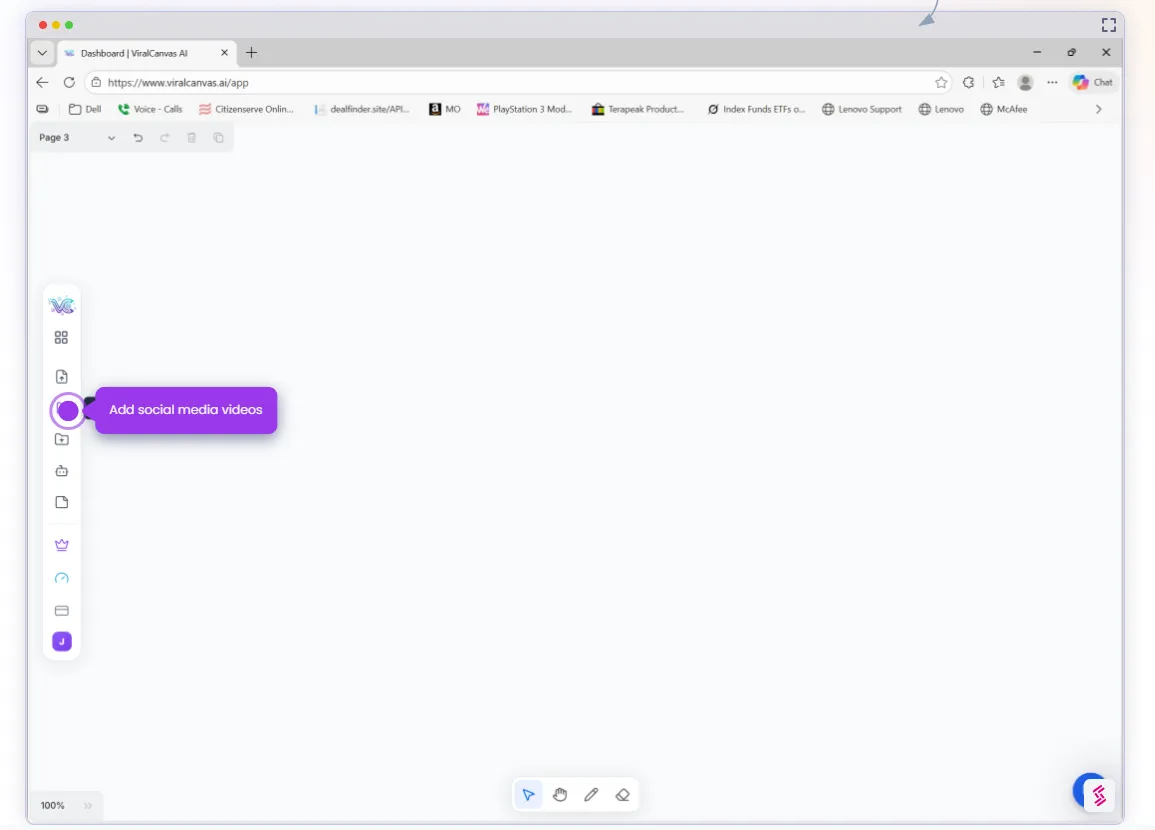Open the add-to-folder icon in sidebar
This screenshot has height=830, width=1155.
(61, 438)
